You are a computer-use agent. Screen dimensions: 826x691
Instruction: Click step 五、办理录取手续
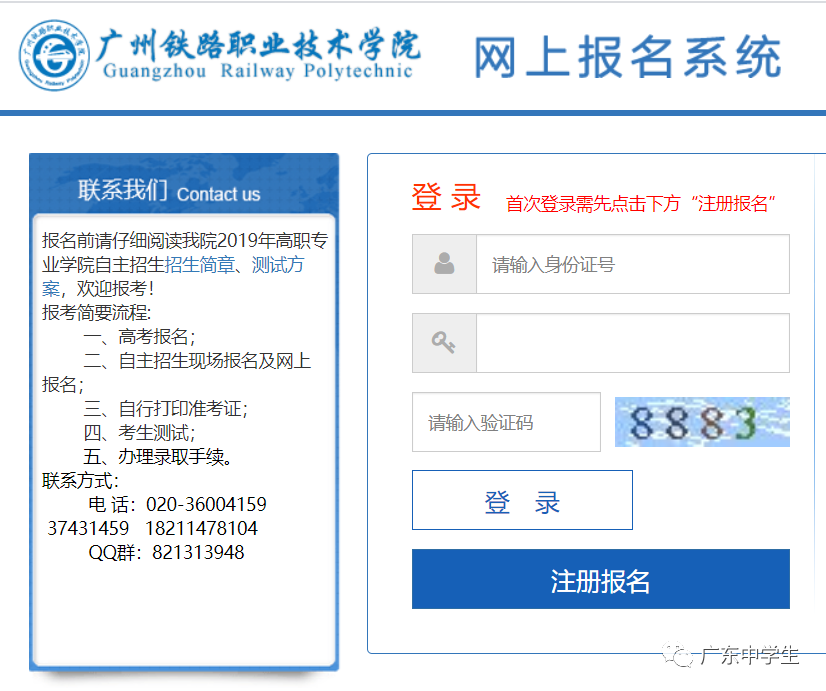click(x=158, y=457)
